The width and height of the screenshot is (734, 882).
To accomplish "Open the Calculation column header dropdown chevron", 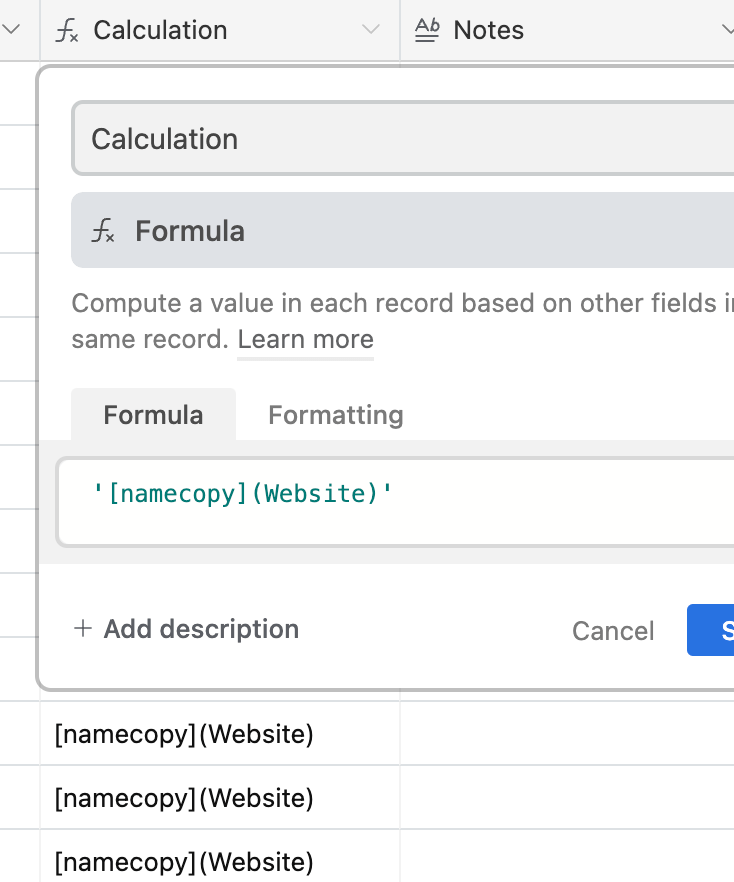I will tap(369, 30).
